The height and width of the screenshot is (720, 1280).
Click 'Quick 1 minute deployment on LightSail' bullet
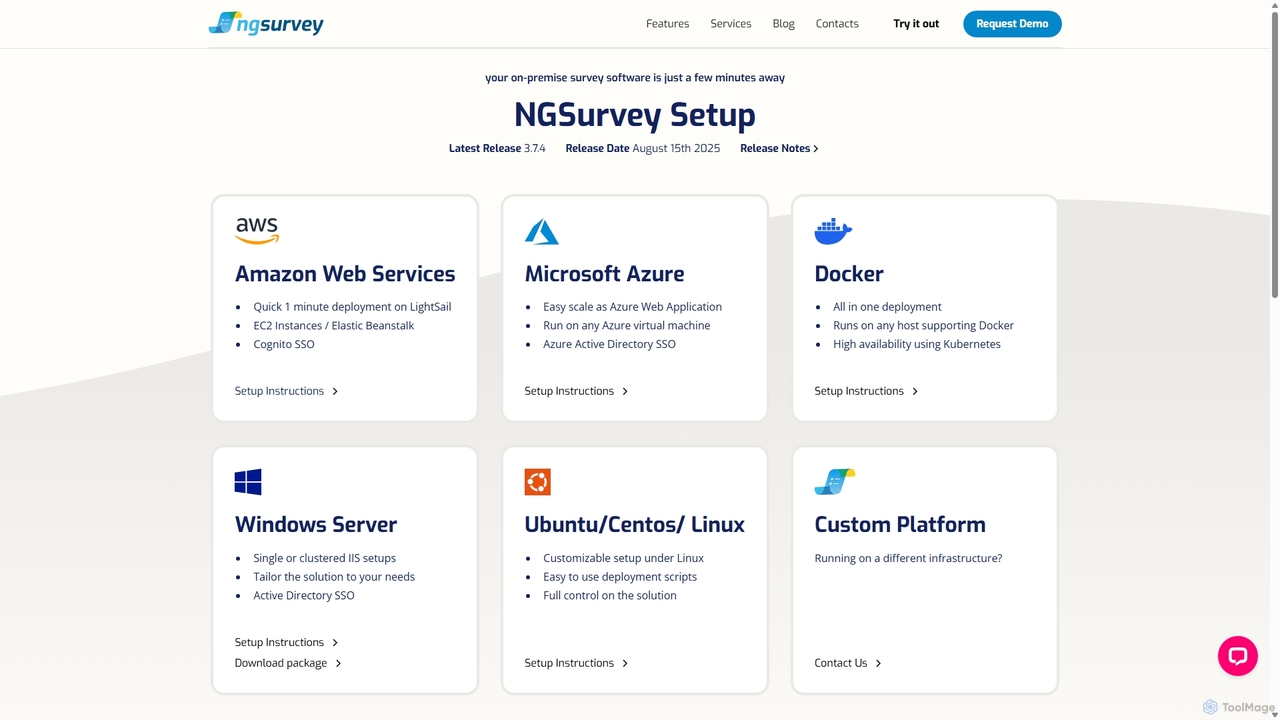click(x=352, y=307)
